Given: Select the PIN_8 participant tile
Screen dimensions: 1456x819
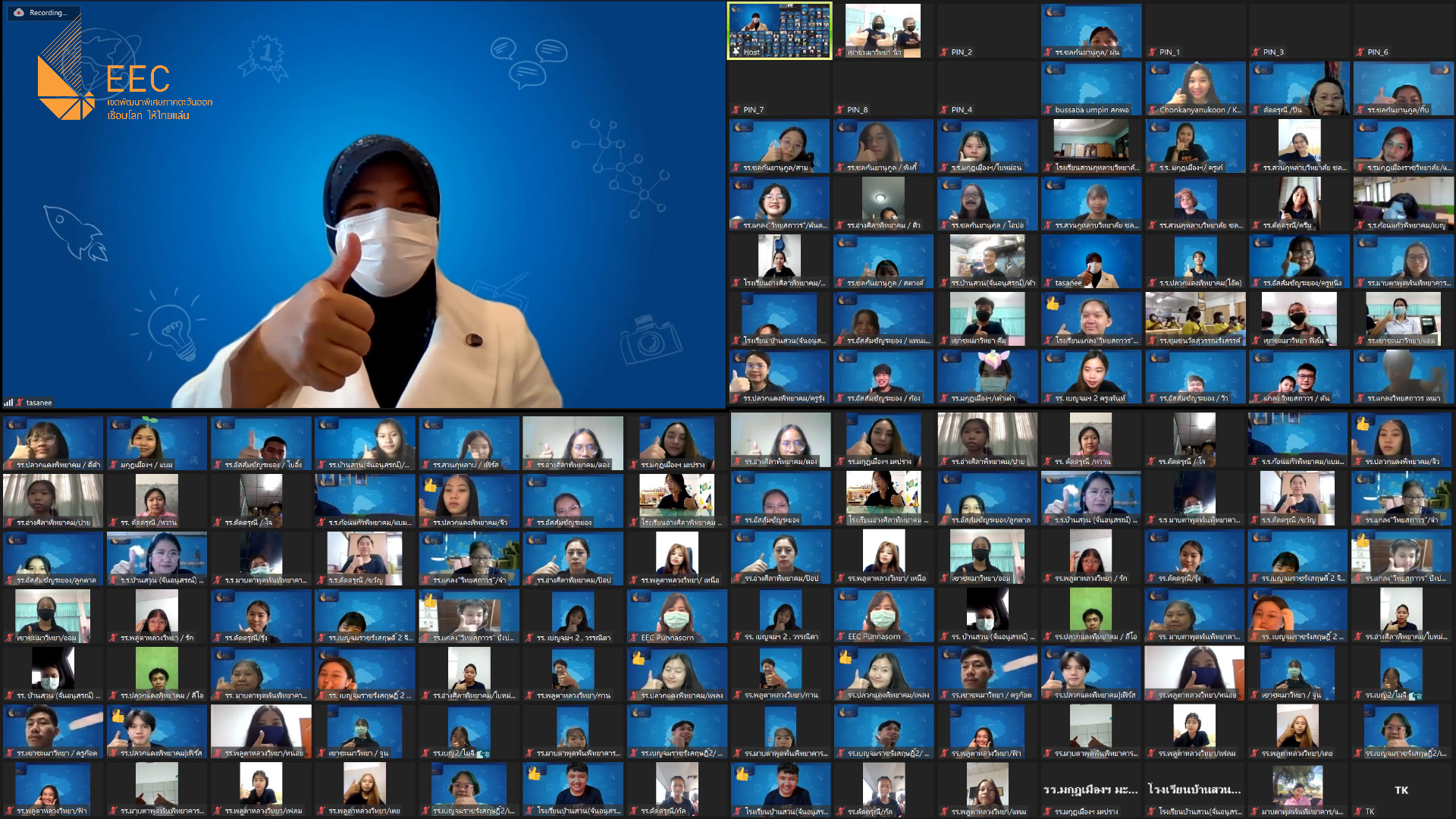Looking at the screenshot, I should point(883,88).
